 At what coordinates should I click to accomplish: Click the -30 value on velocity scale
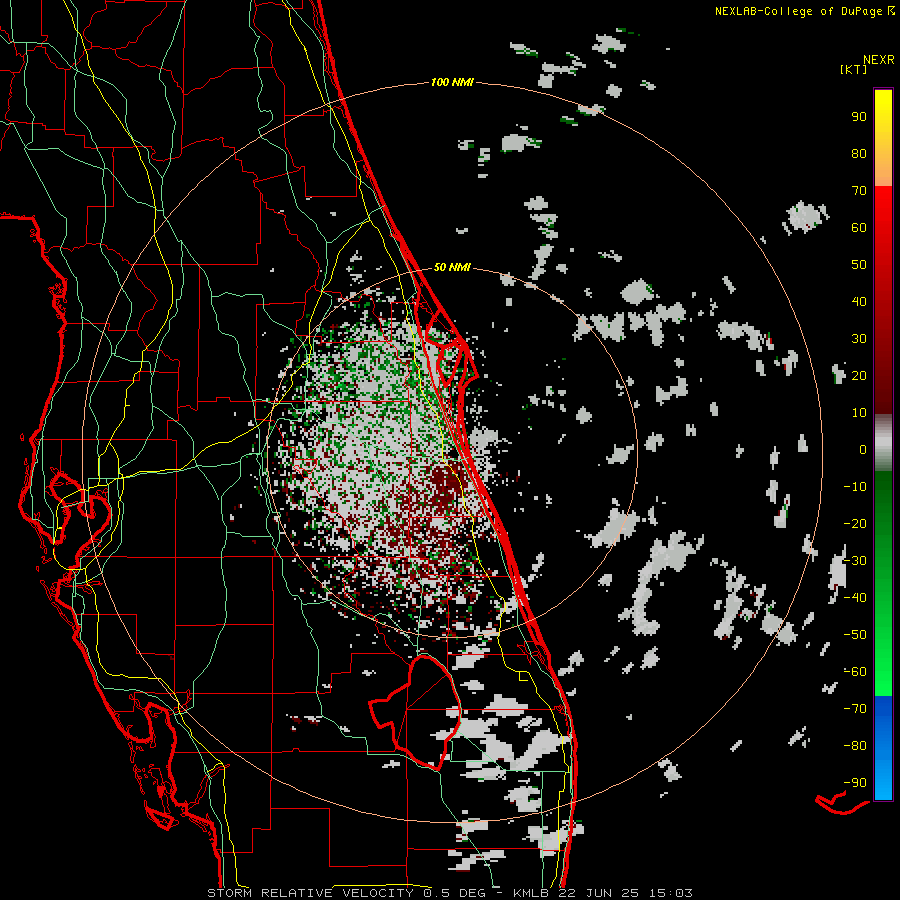coord(855,561)
